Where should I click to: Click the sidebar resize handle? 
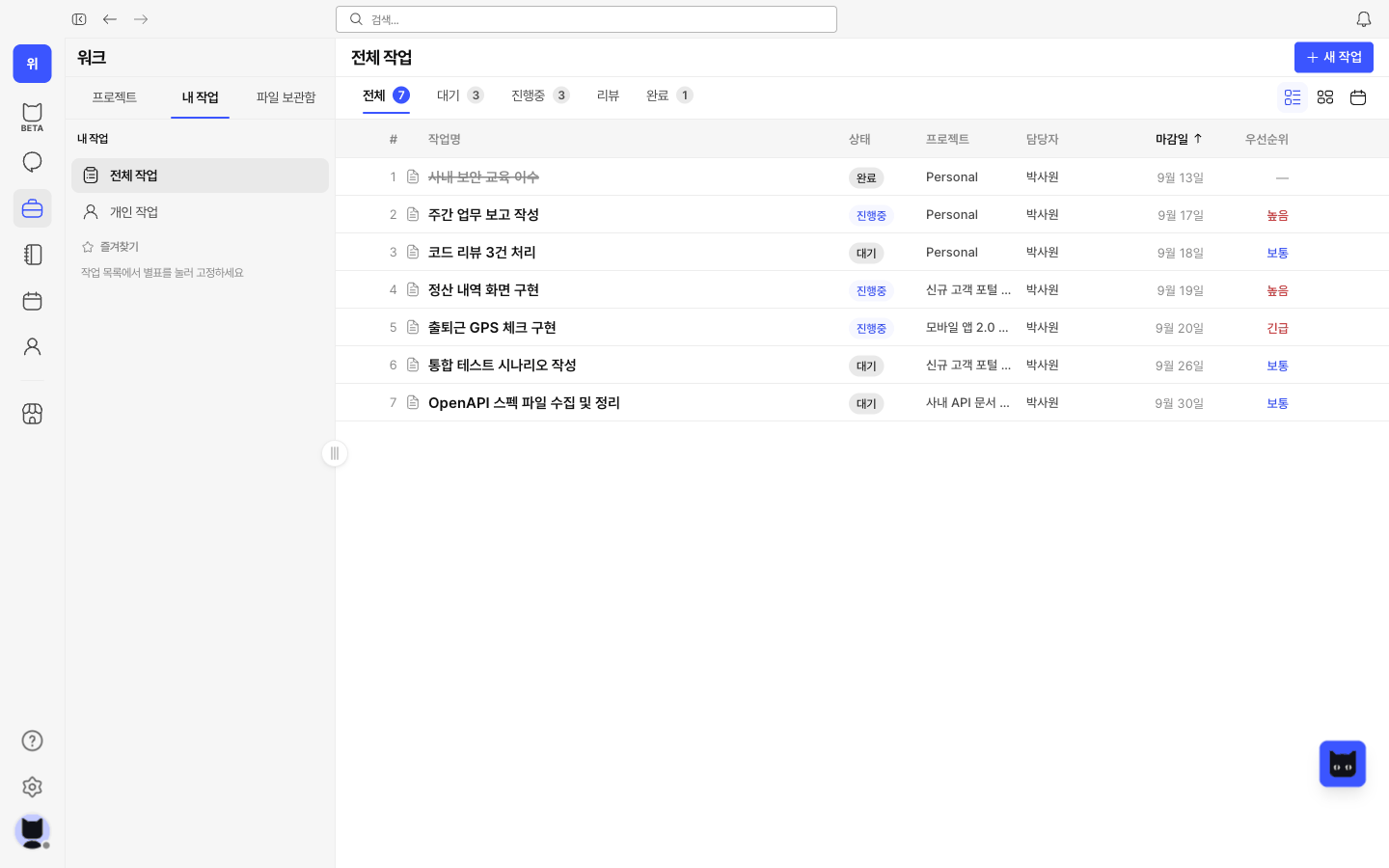335,453
